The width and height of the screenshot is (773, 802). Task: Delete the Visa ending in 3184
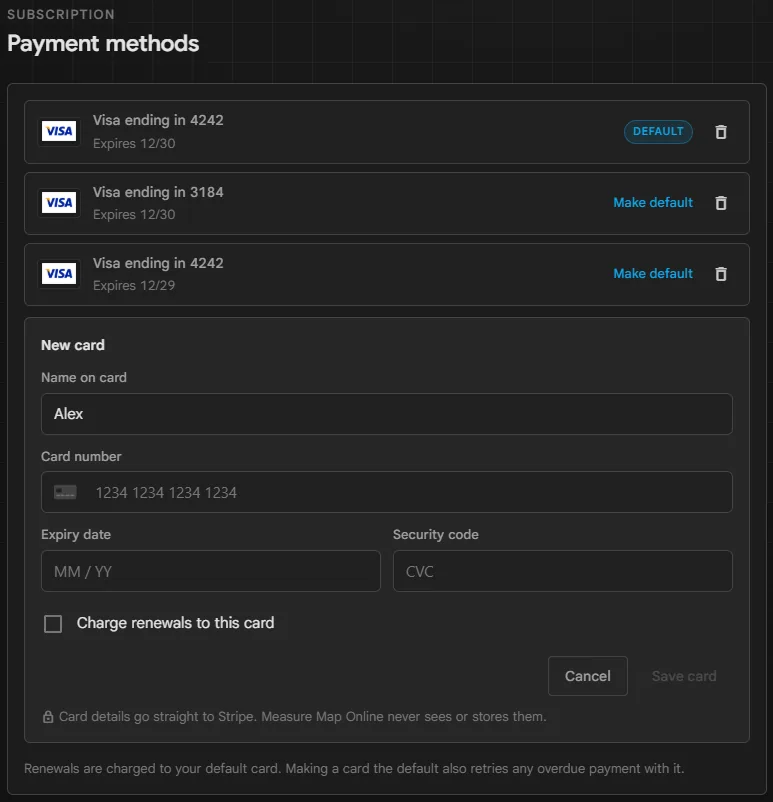click(721, 203)
